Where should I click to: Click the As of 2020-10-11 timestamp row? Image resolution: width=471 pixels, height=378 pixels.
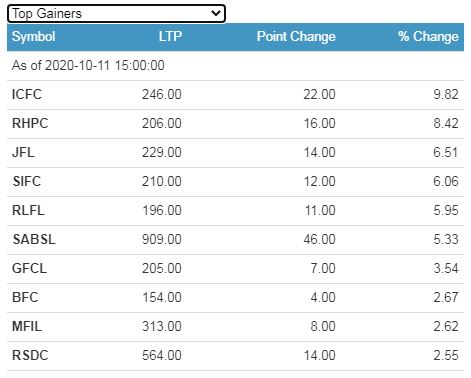(x=235, y=66)
